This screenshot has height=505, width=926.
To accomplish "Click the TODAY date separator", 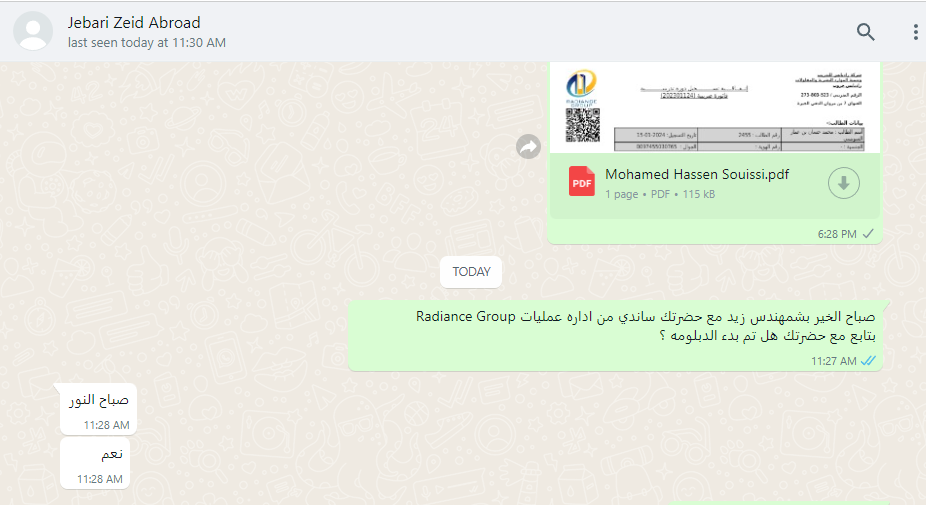I will (x=471, y=272).
